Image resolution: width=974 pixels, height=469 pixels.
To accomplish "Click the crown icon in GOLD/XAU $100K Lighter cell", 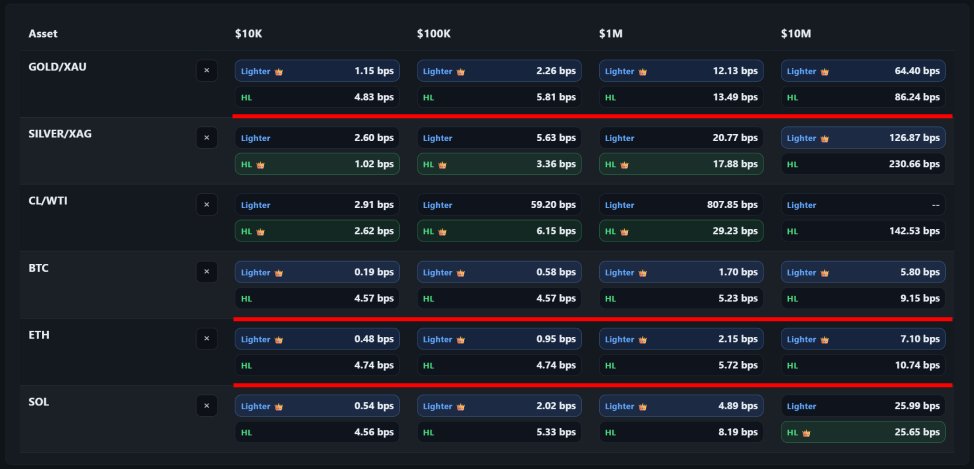I will (x=461, y=71).
